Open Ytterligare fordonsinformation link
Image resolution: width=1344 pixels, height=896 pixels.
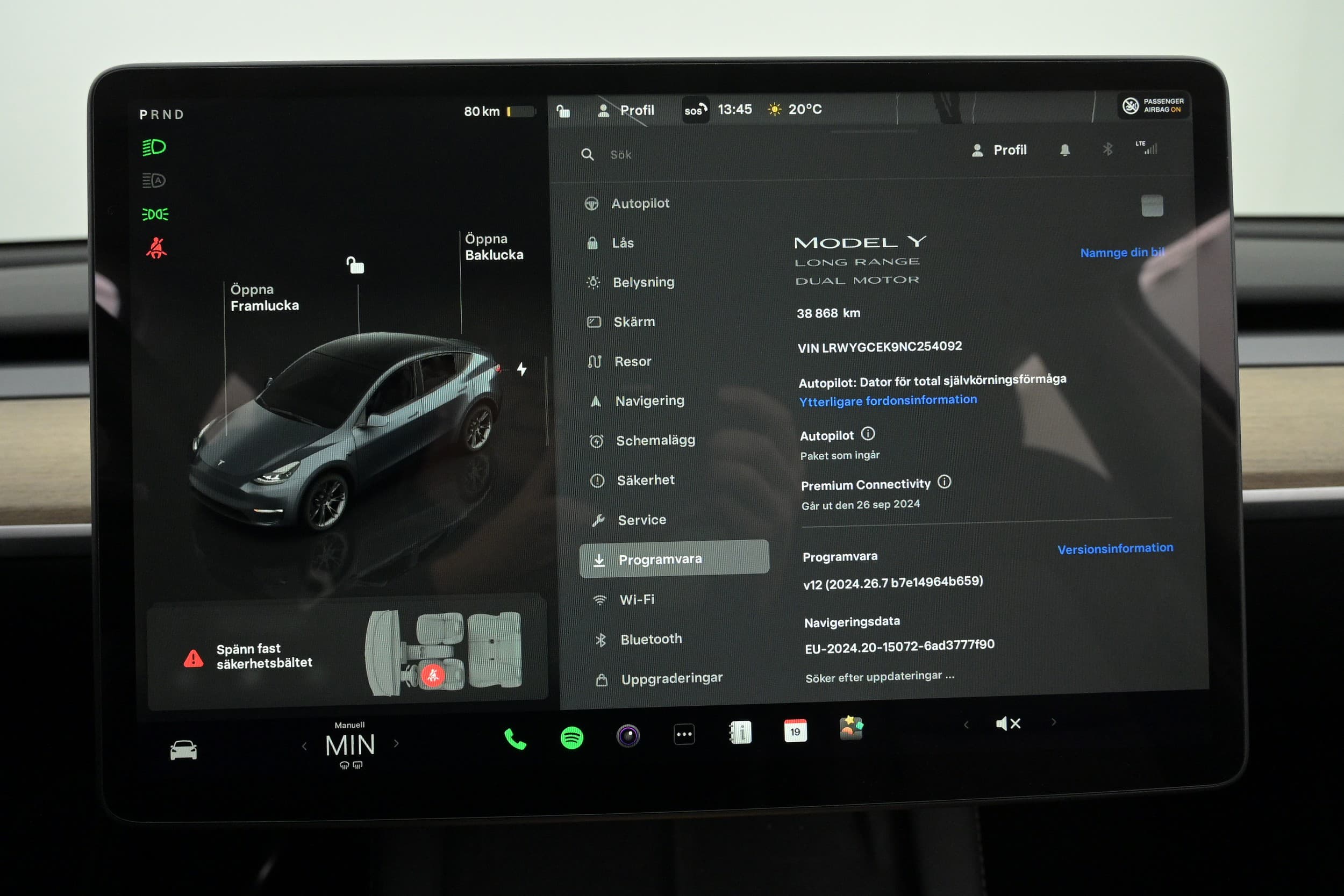pyautogui.click(x=888, y=400)
